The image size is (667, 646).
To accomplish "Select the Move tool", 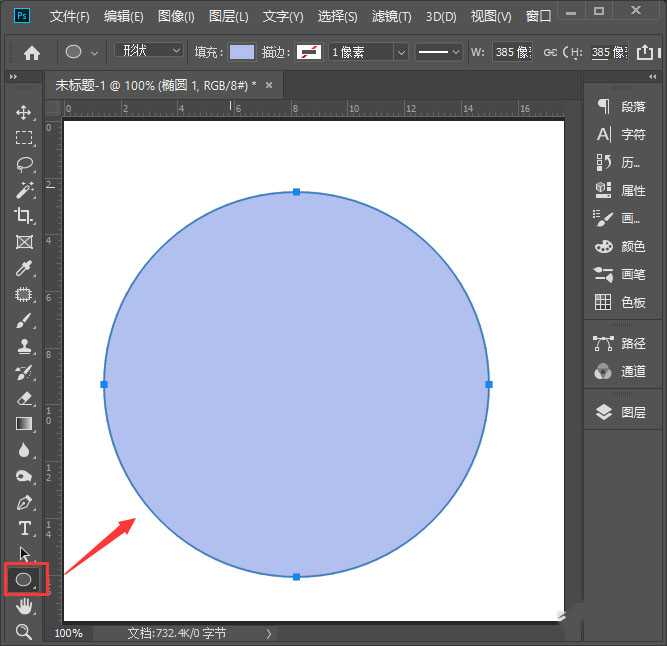I will point(24,112).
